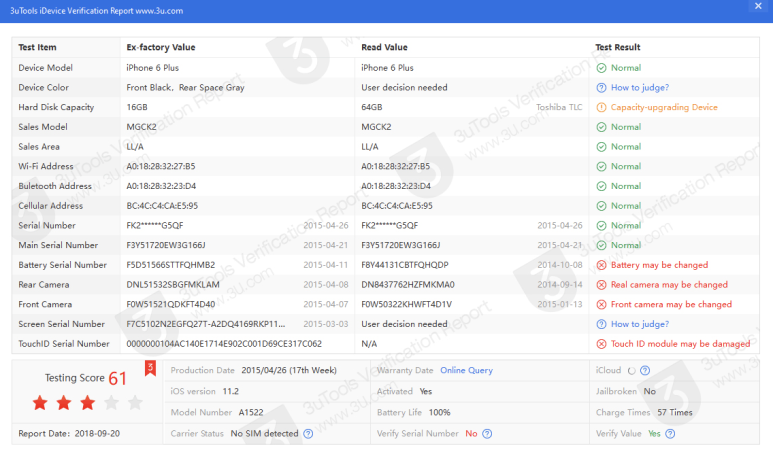The width and height of the screenshot is (773, 450).
Task: Open How to judge link for Screen Serial Number
Action: pyautogui.click(x=639, y=324)
